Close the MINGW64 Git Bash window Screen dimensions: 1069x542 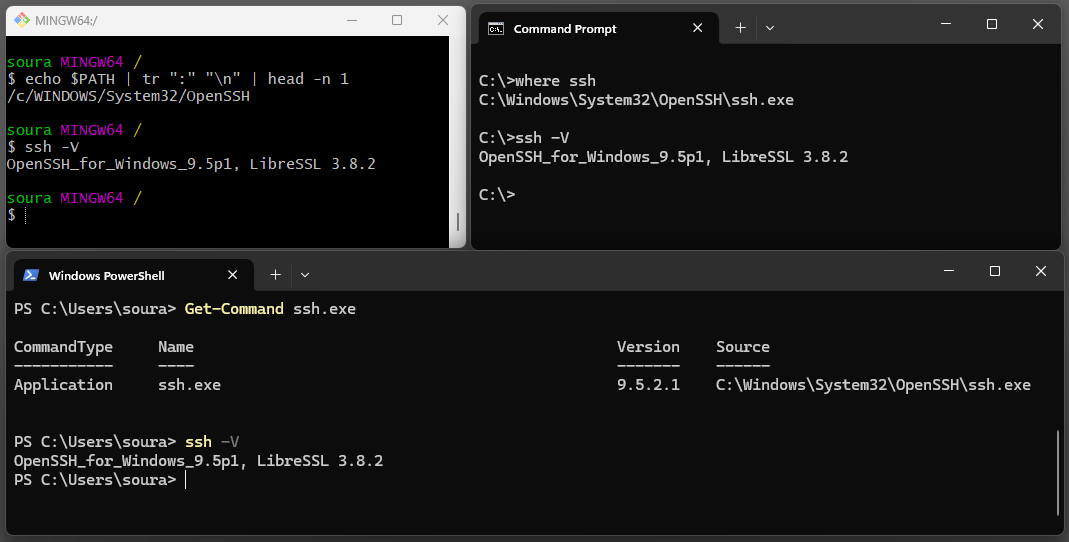(x=442, y=20)
